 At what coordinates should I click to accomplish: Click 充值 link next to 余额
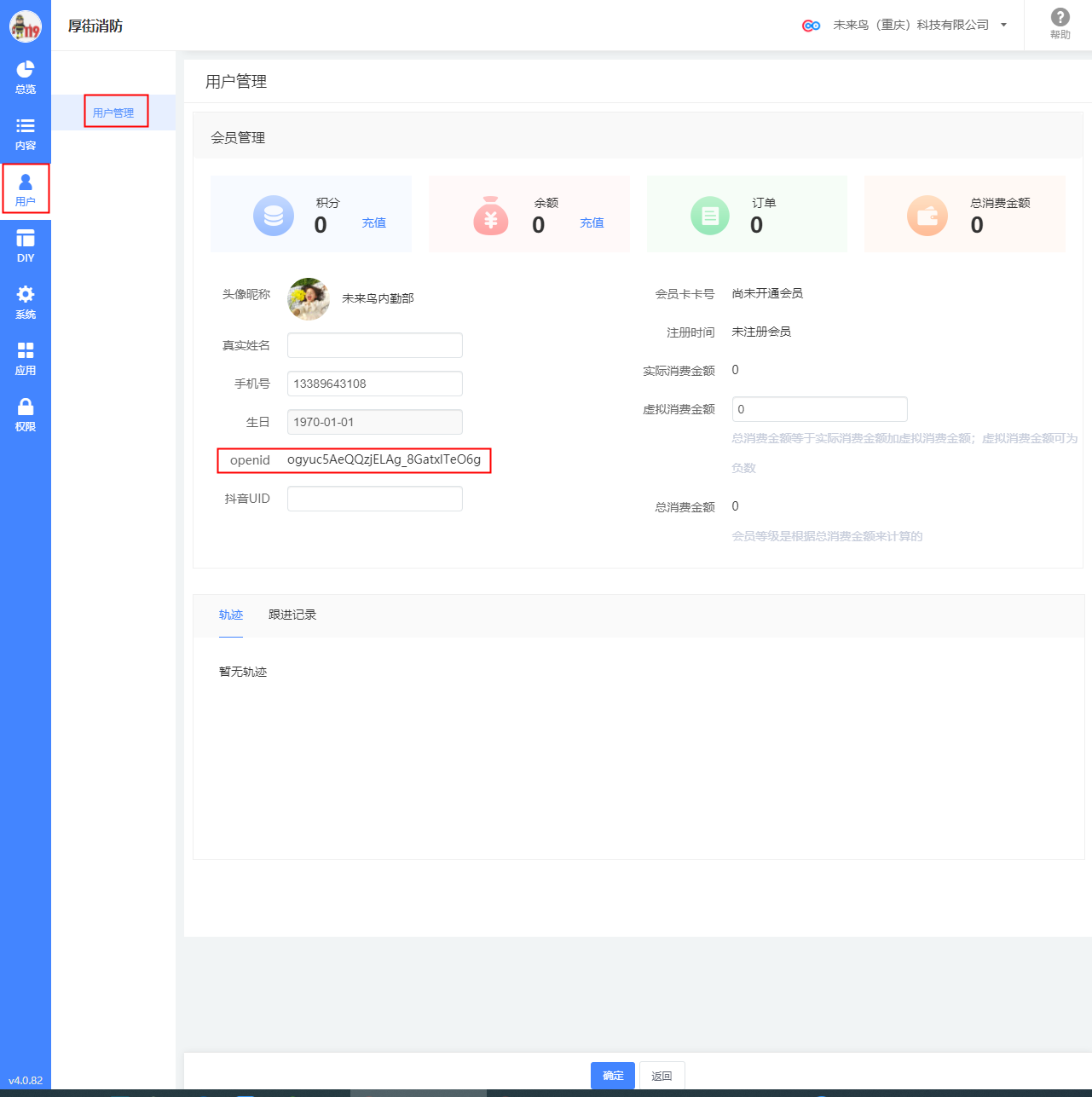coord(592,222)
